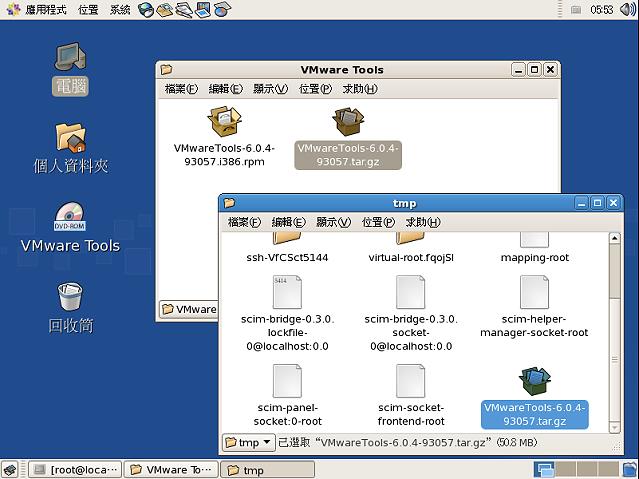Image resolution: width=639 pixels, height=479 pixels.
Task: Switch to tmp taskbar button
Action: point(267,470)
